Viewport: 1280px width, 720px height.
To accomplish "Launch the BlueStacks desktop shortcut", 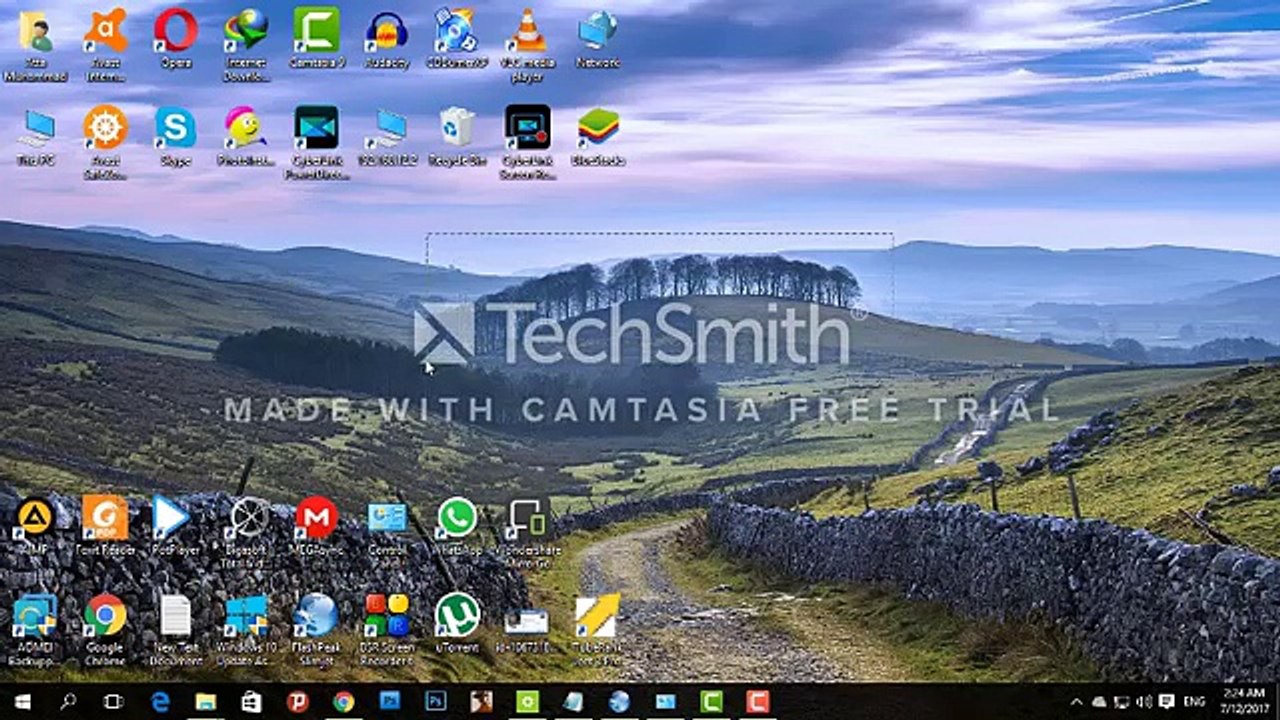I will click(x=598, y=136).
